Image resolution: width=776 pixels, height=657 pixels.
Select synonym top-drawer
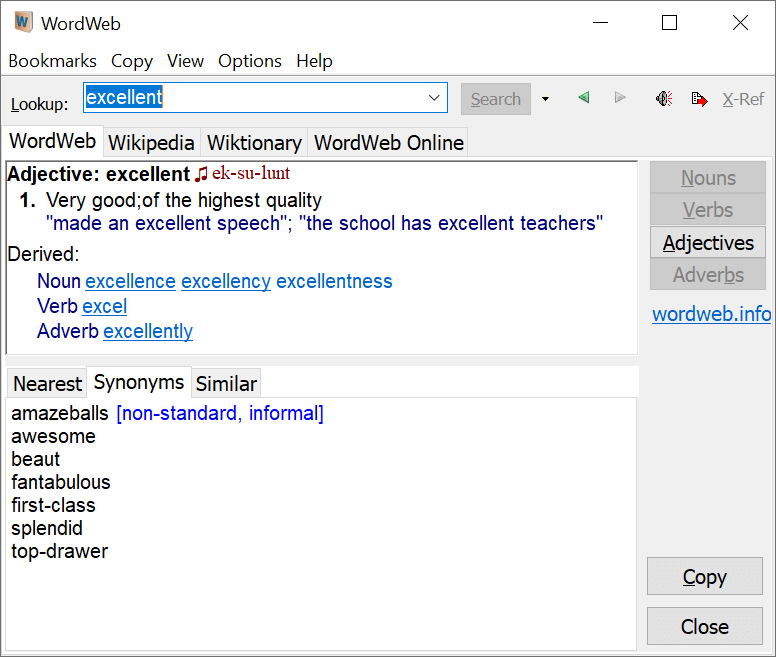point(60,551)
